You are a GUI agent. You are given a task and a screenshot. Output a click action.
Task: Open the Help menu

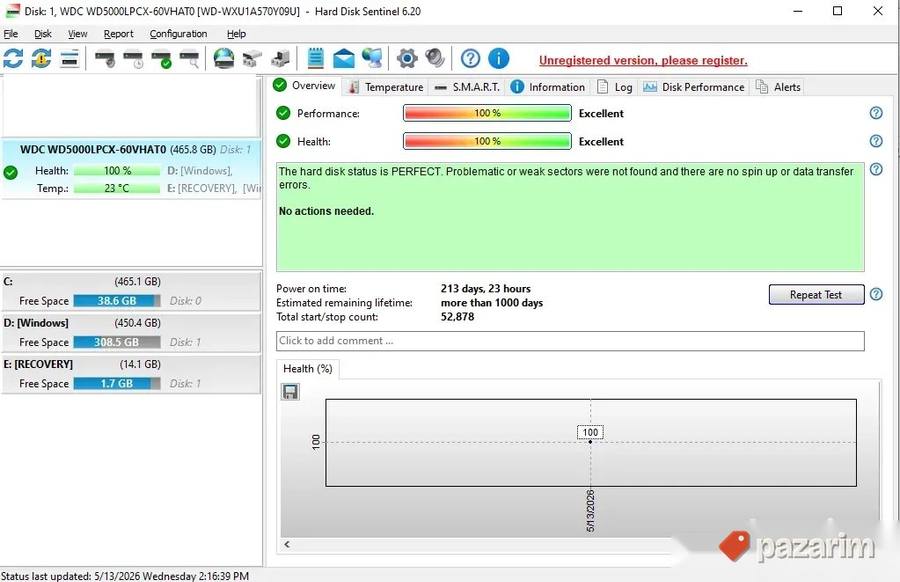(236, 34)
